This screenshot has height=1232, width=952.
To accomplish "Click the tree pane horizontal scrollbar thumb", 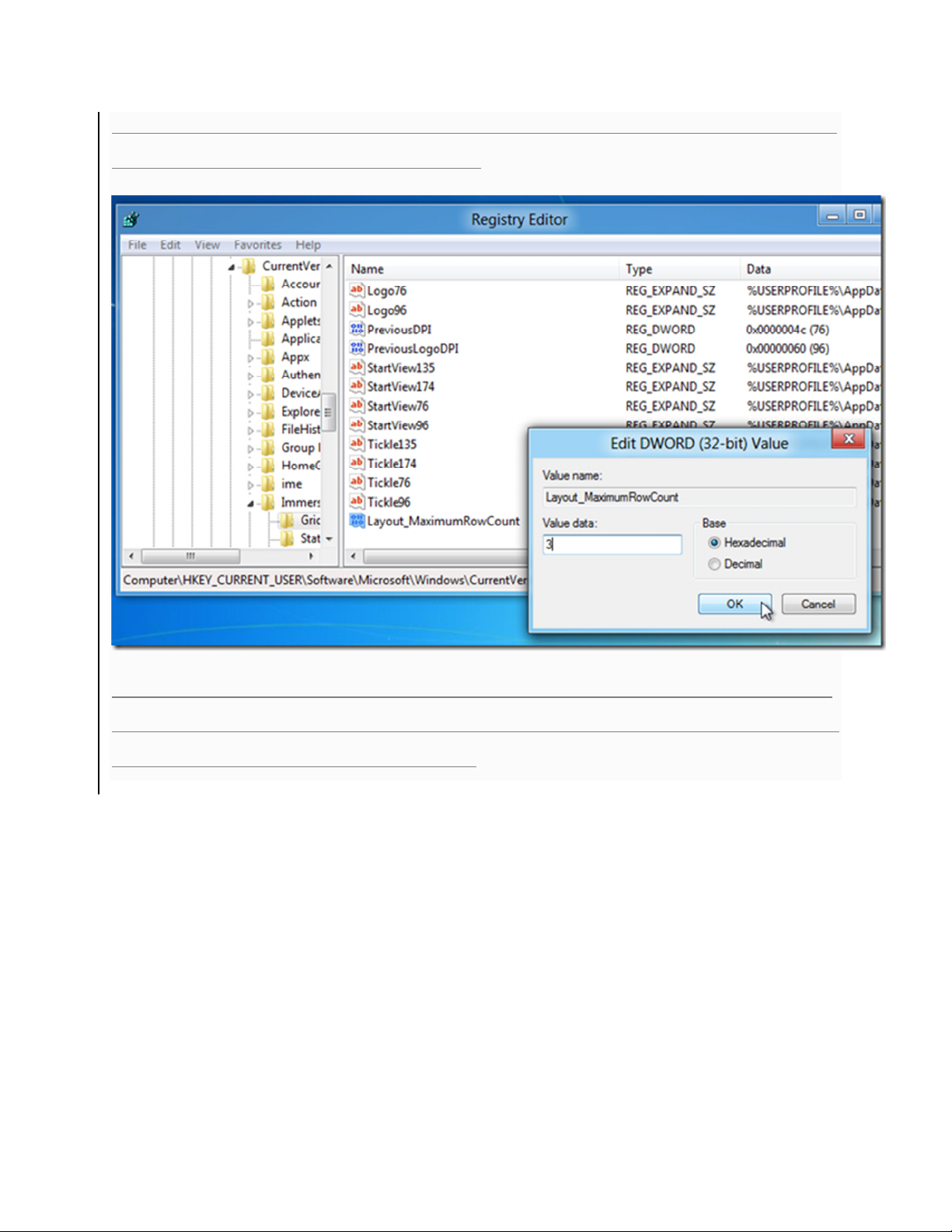I will pos(190,557).
